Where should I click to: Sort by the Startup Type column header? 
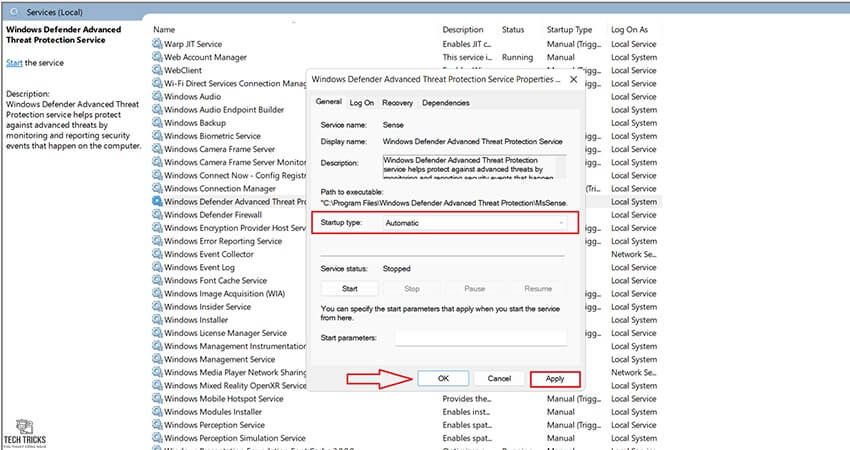click(x=569, y=30)
